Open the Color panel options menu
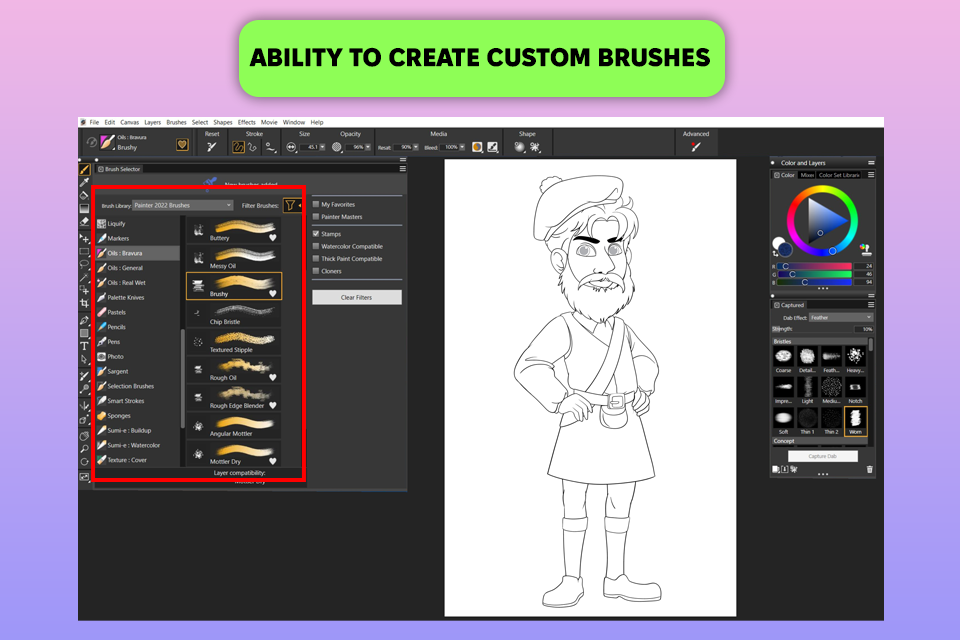This screenshot has width=960, height=640. pos(871,175)
